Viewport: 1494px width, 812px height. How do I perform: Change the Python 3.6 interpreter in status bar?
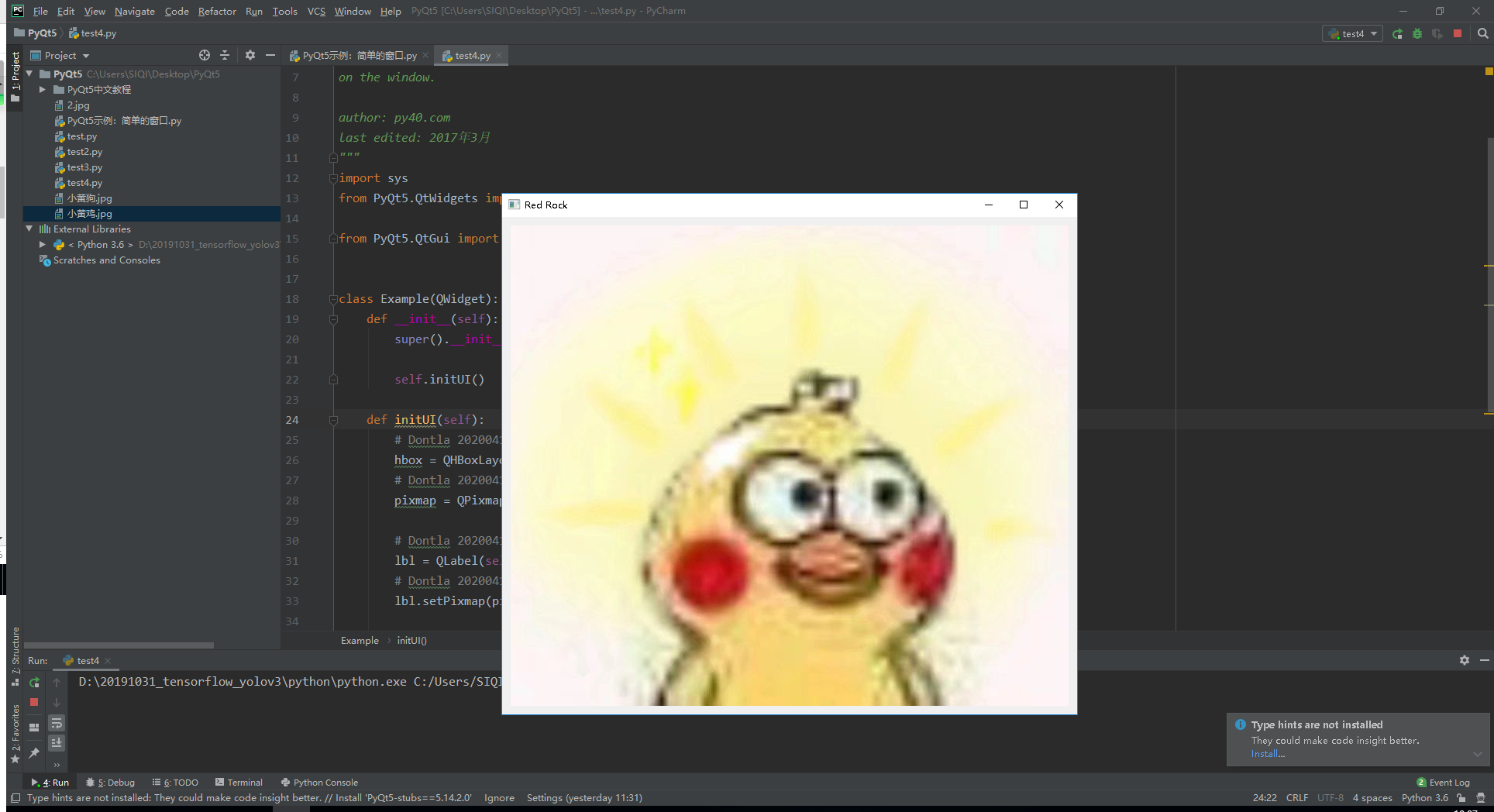tap(1424, 798)
